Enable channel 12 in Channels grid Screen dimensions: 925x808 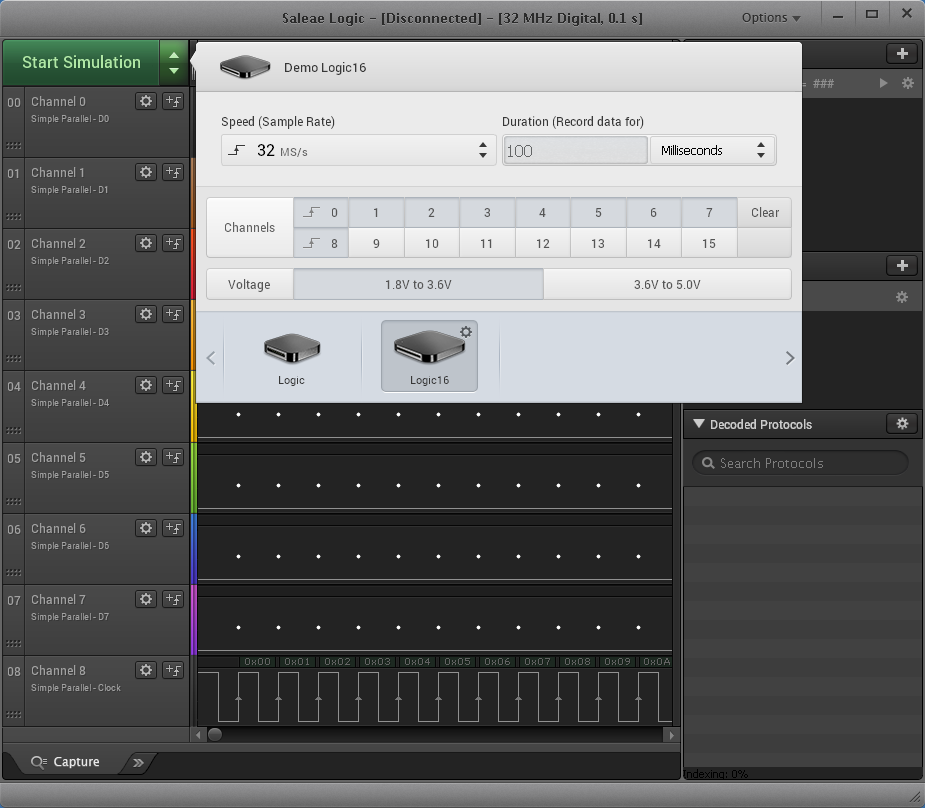543,243
